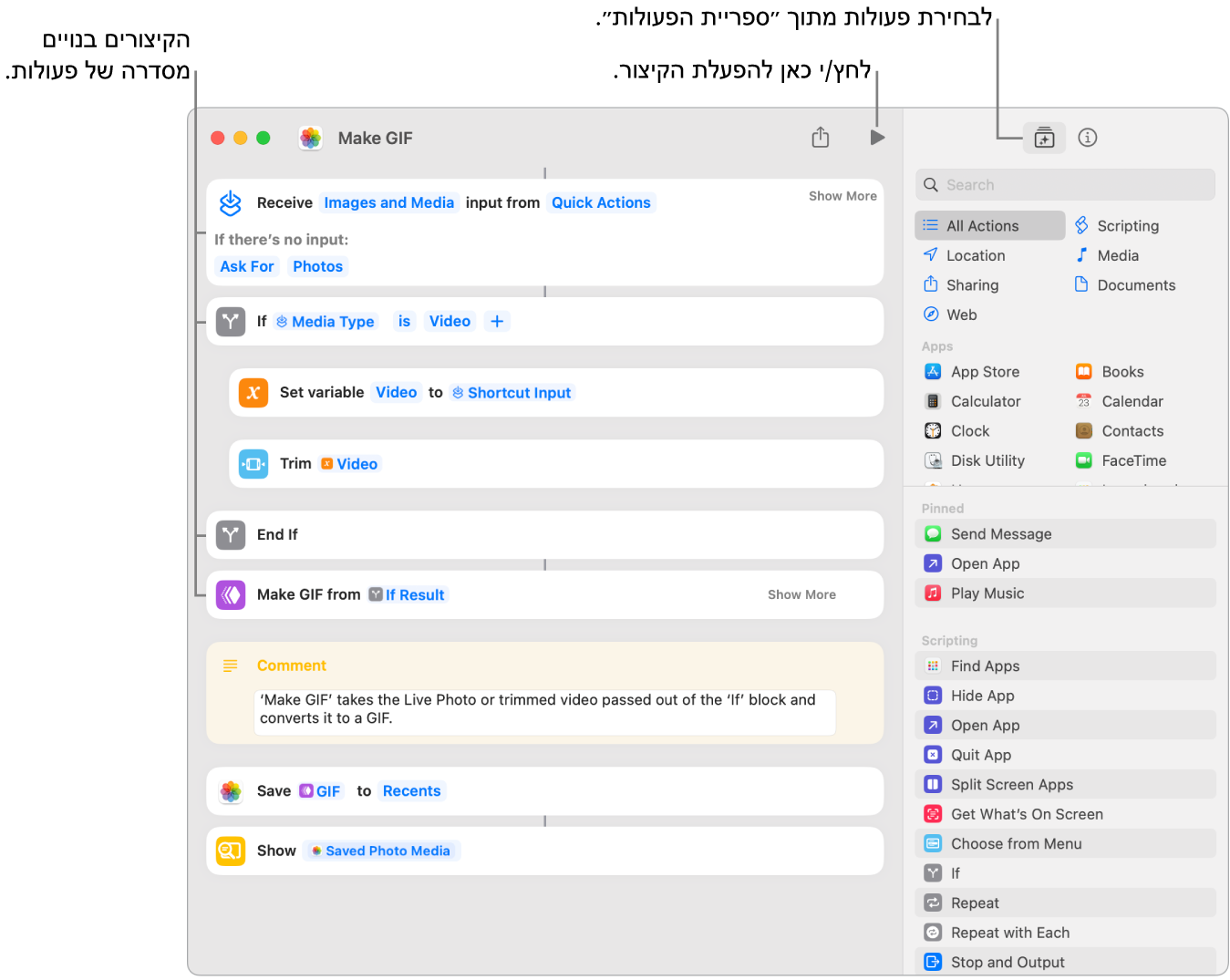The height and width of the screenshot is (980, 1230).
Task: Click the Share icon in the toolbar
Action: (821, 138)
